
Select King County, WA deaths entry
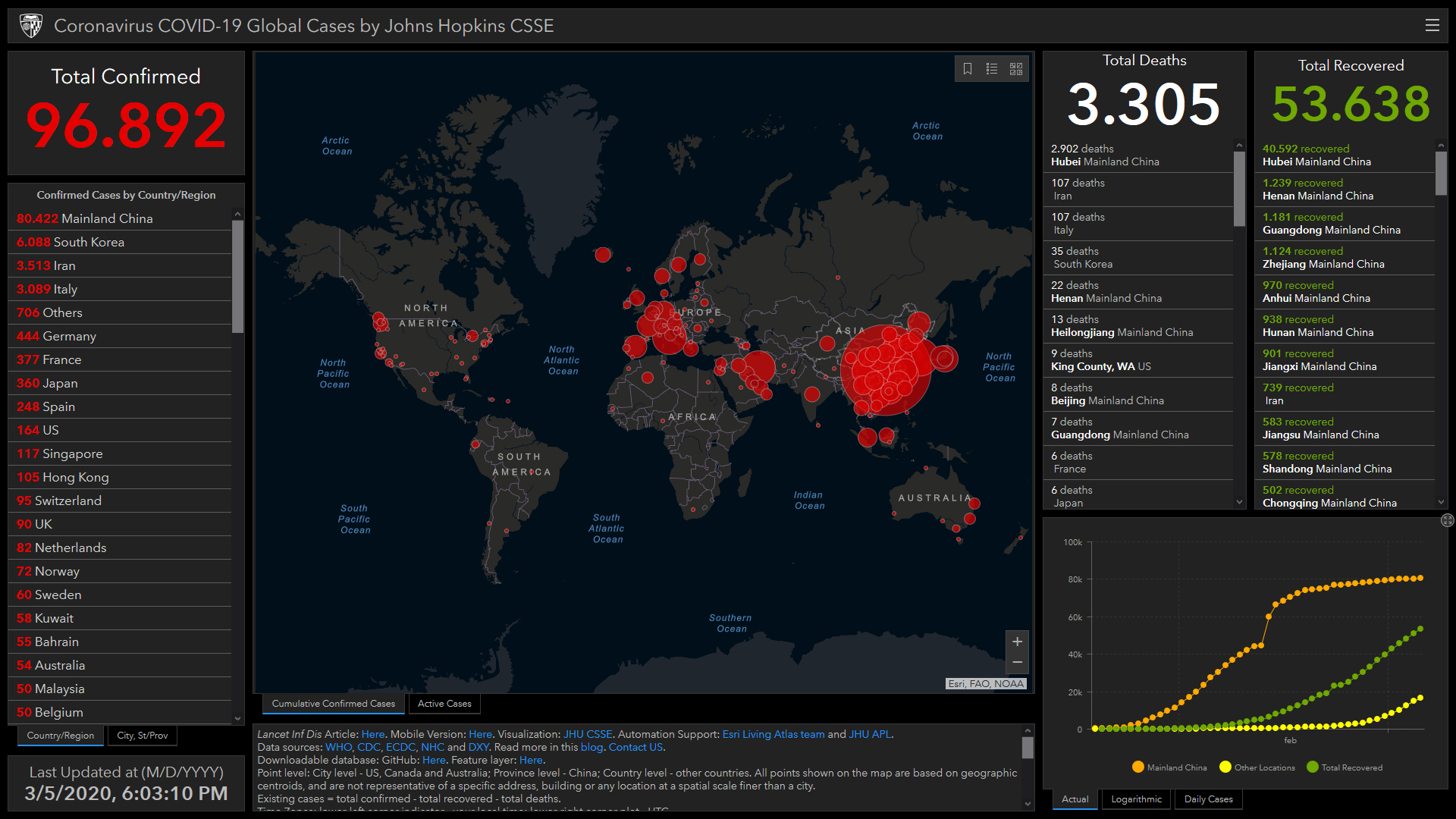[x=1138, y=360]
